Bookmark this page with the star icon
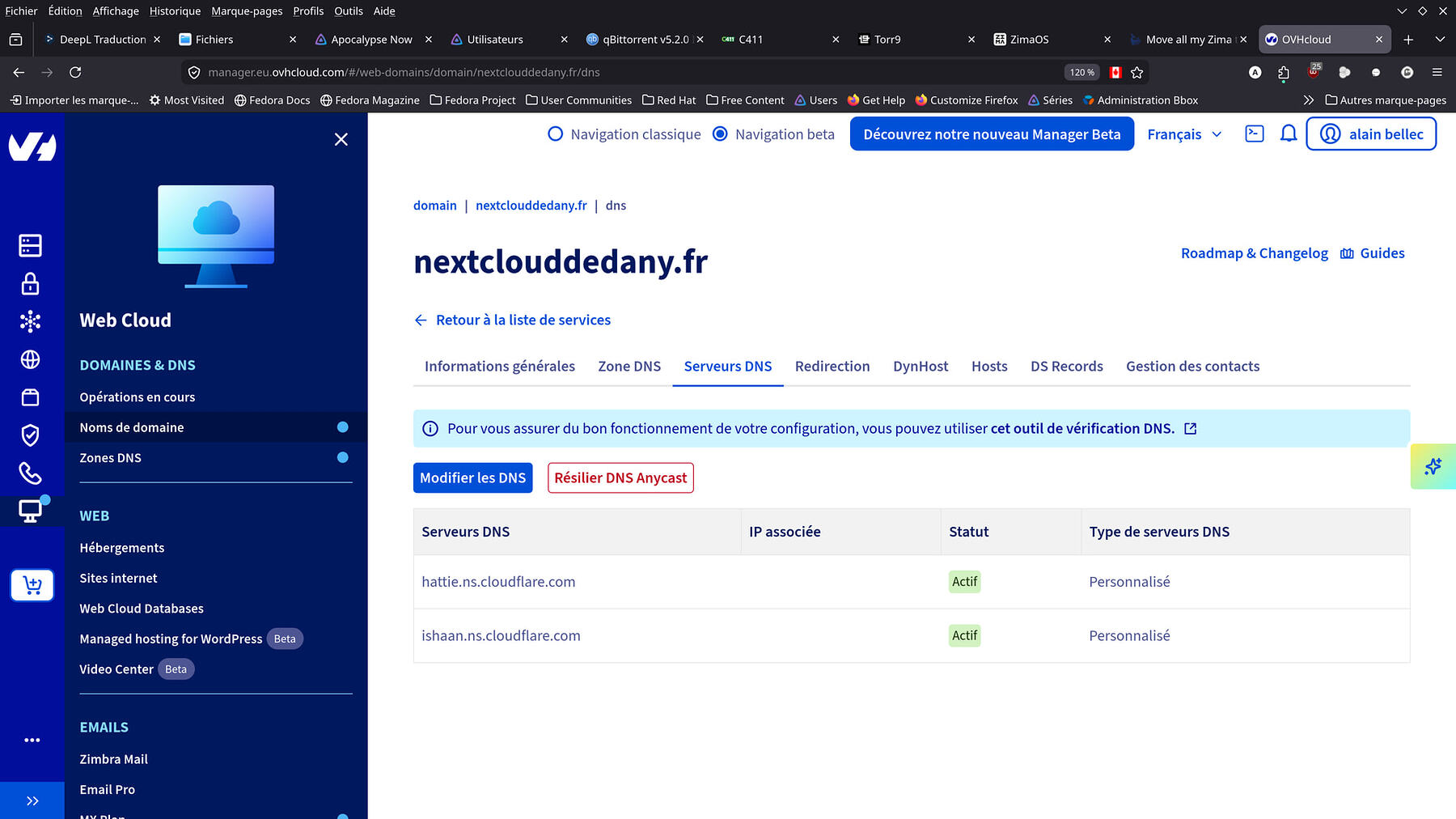This screenshot has width=1456, height=819. pos(1137,72)
